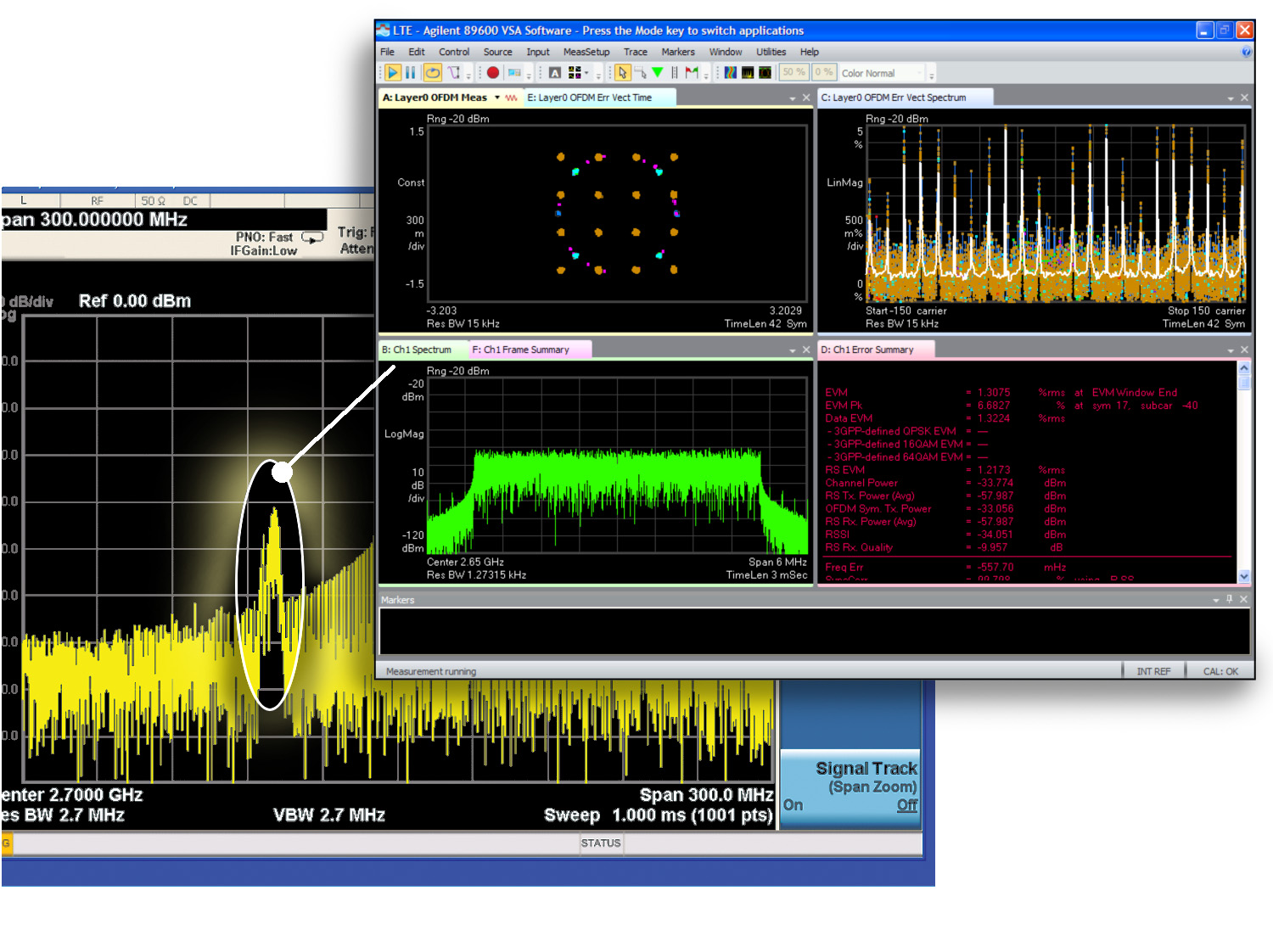Open the MeasSetup menu

click(586, 52)
